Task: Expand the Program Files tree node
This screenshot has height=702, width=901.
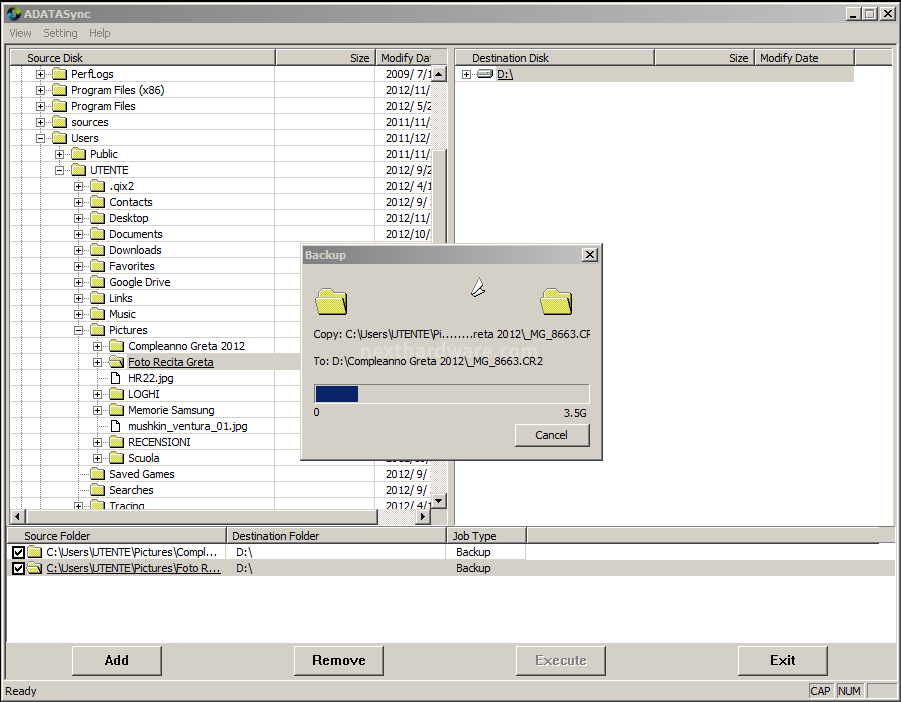Action: point(40,106)
